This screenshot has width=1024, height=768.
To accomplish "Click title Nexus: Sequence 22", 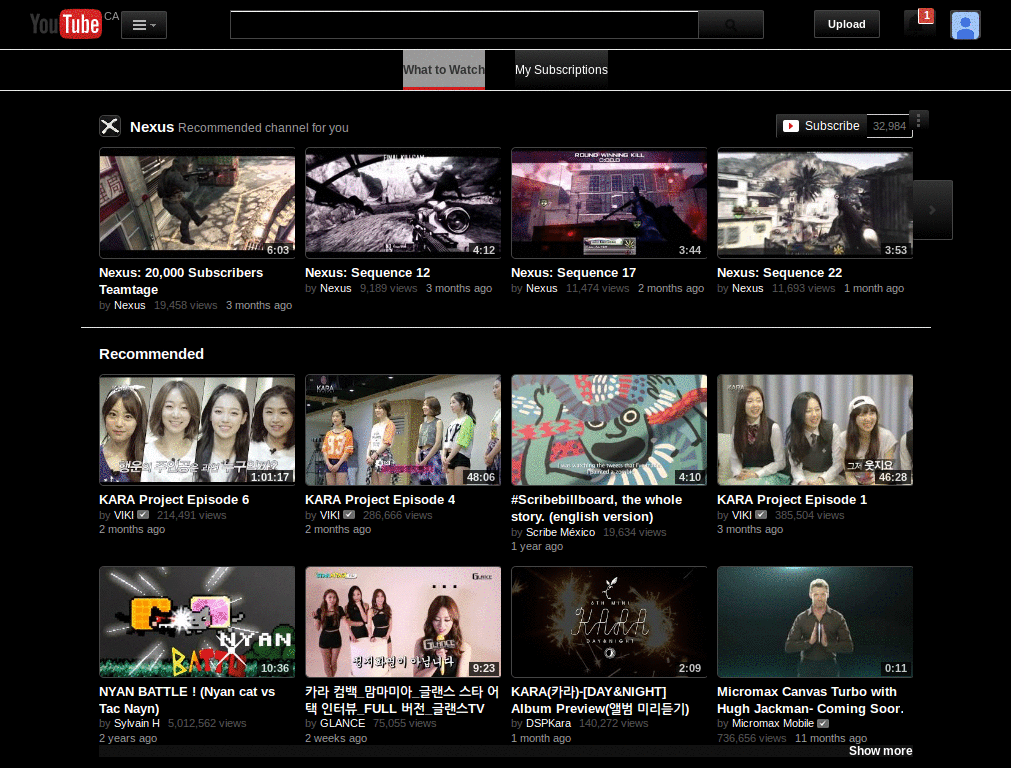I will point(779,272).
